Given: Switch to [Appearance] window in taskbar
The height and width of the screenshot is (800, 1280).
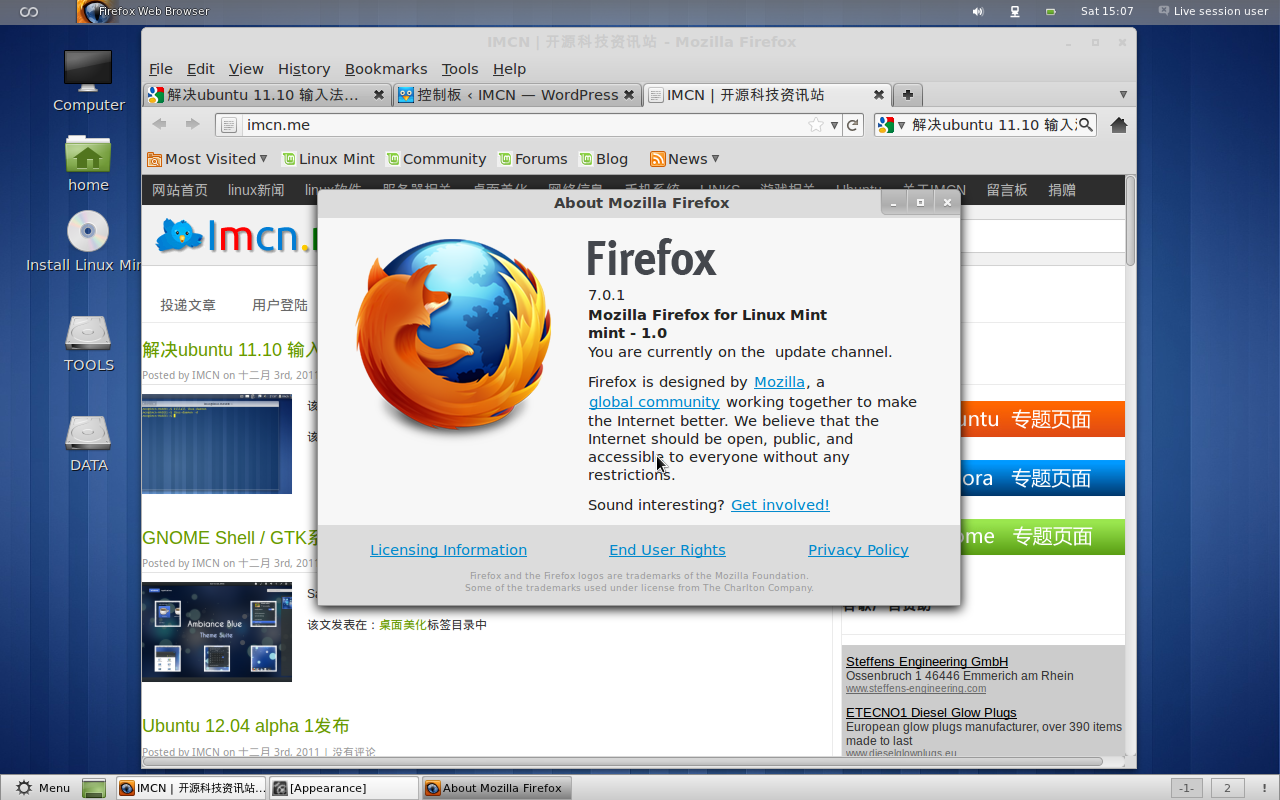Looking at the screenshot, I should (344, 788).
